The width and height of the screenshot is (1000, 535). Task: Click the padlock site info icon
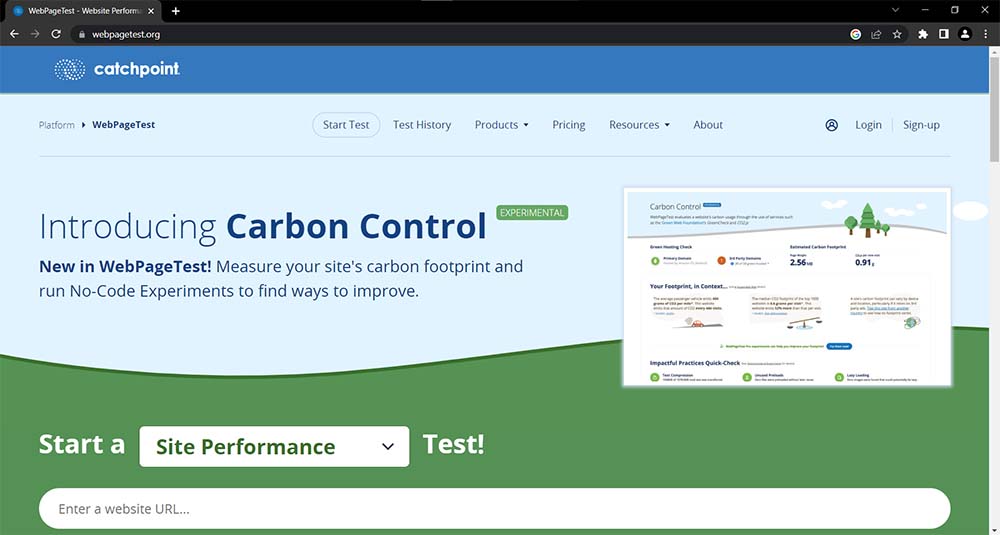tap(81, 34)
